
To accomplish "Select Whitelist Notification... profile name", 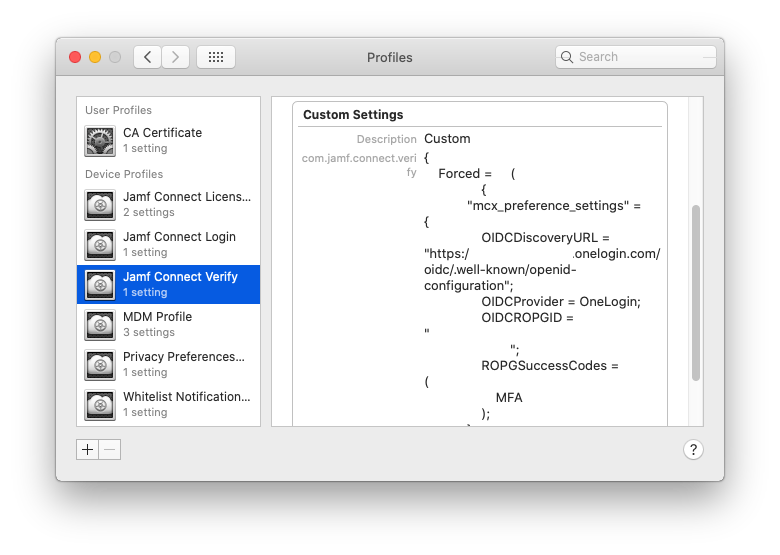I will [187, 397].
